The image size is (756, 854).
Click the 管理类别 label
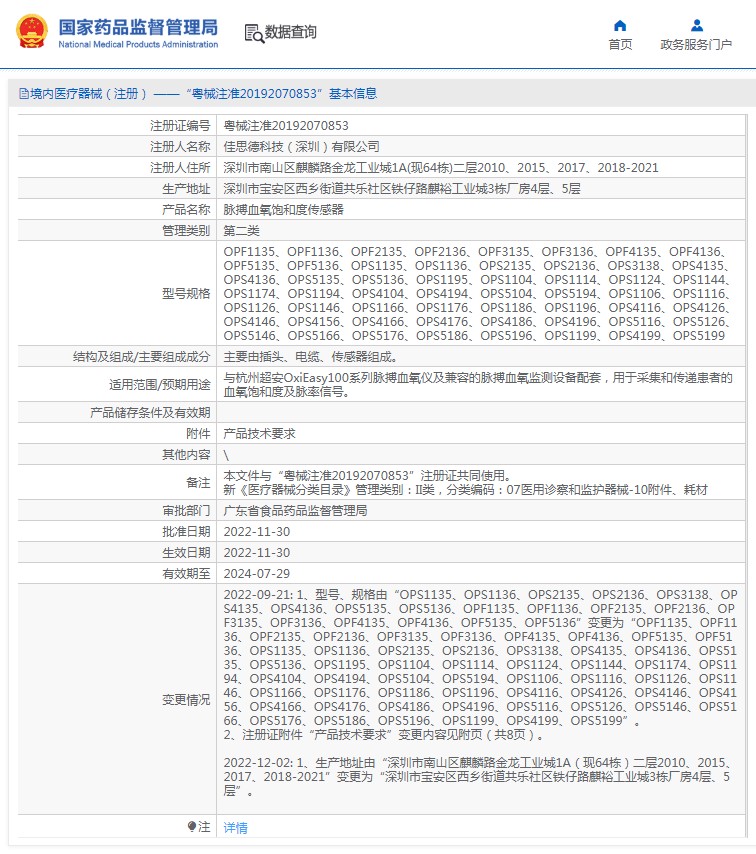point(186,231)
